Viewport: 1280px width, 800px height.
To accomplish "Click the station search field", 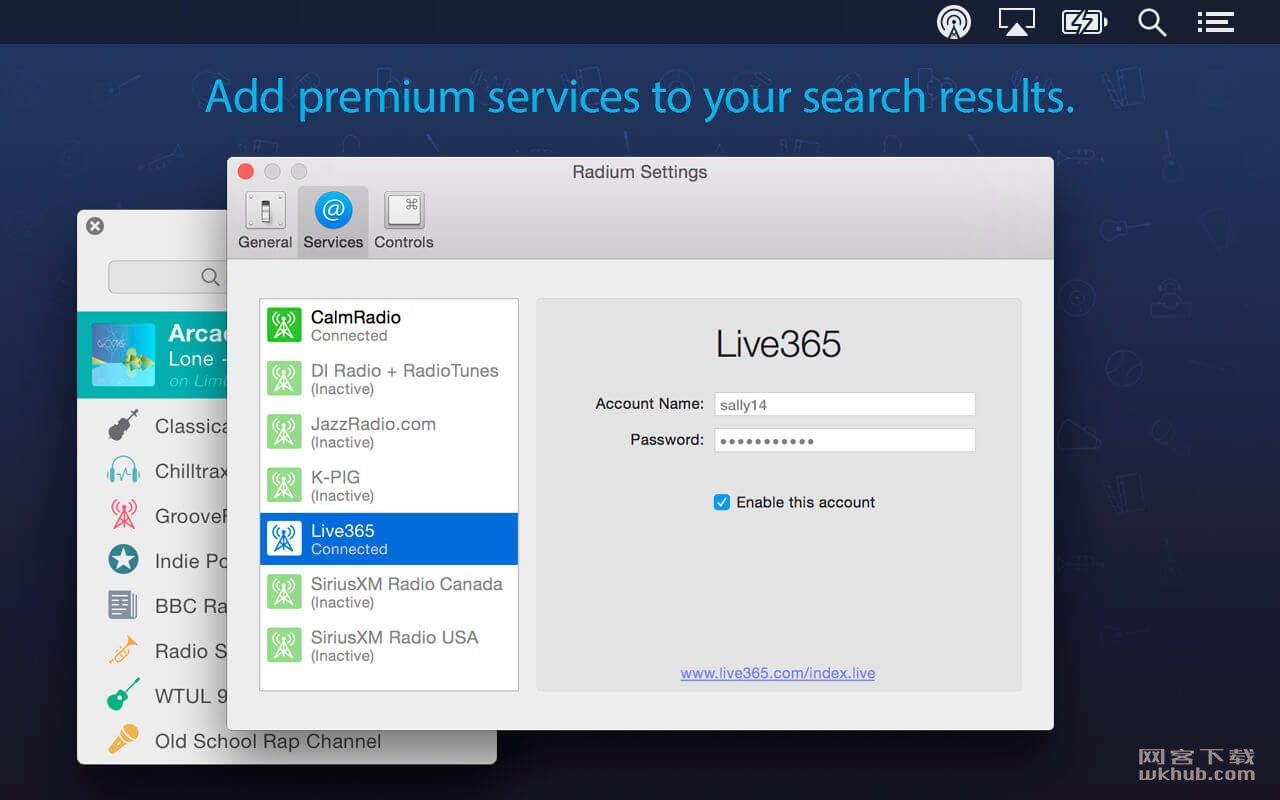I will [168, 277].
